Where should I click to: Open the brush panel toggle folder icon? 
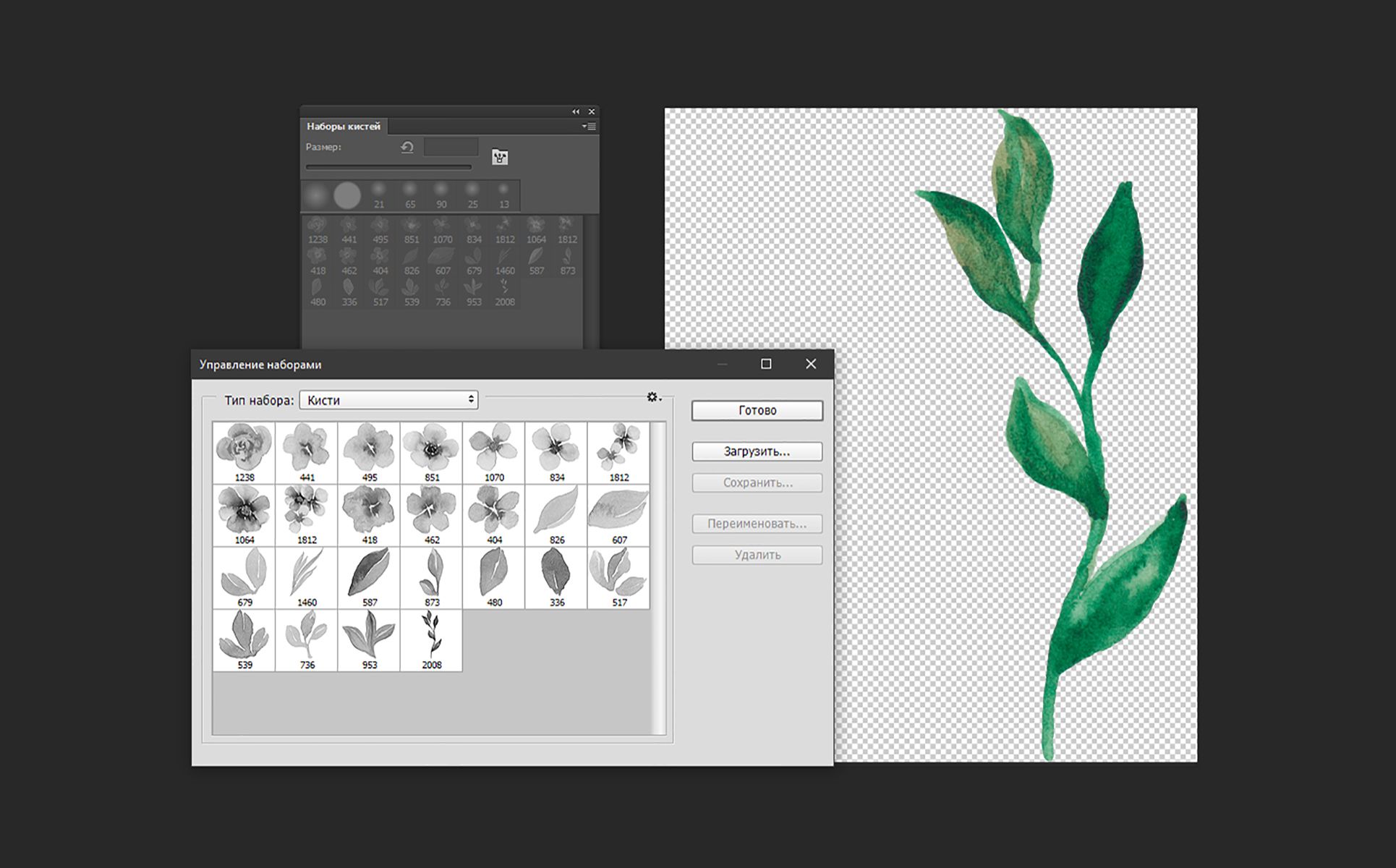(x=500, y=157)
